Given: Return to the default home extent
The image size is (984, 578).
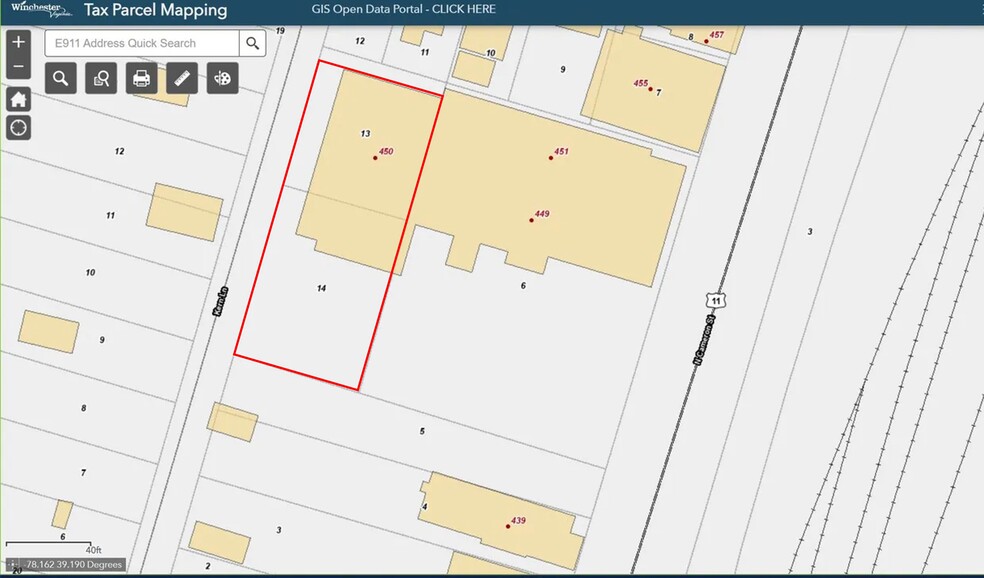Looking at the screenshot, I should 19,99.
